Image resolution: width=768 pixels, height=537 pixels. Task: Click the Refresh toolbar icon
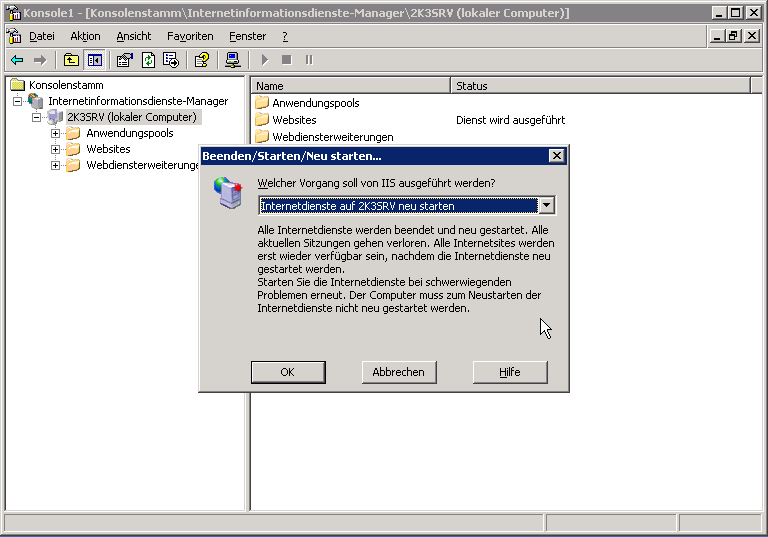(148, 60)
